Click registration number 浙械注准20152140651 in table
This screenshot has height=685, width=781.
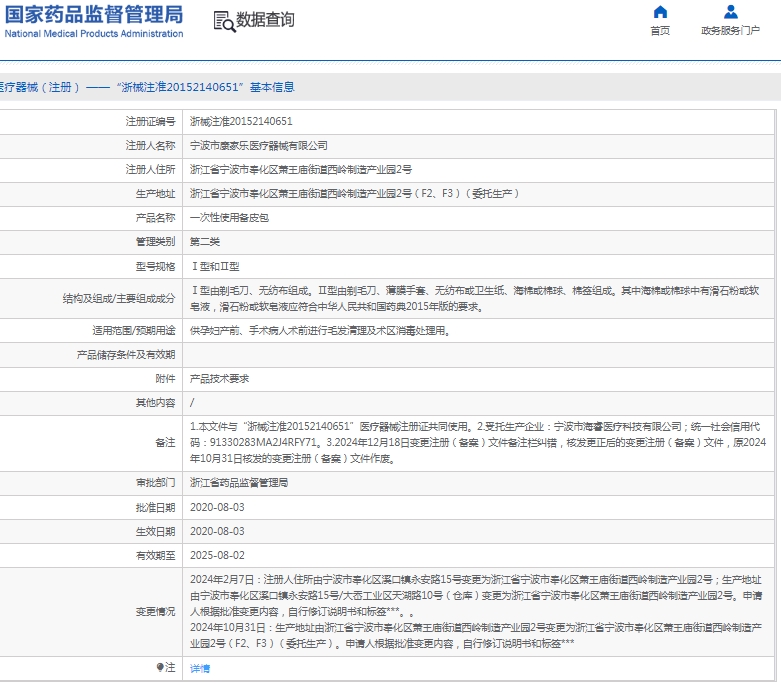[241, 121]
